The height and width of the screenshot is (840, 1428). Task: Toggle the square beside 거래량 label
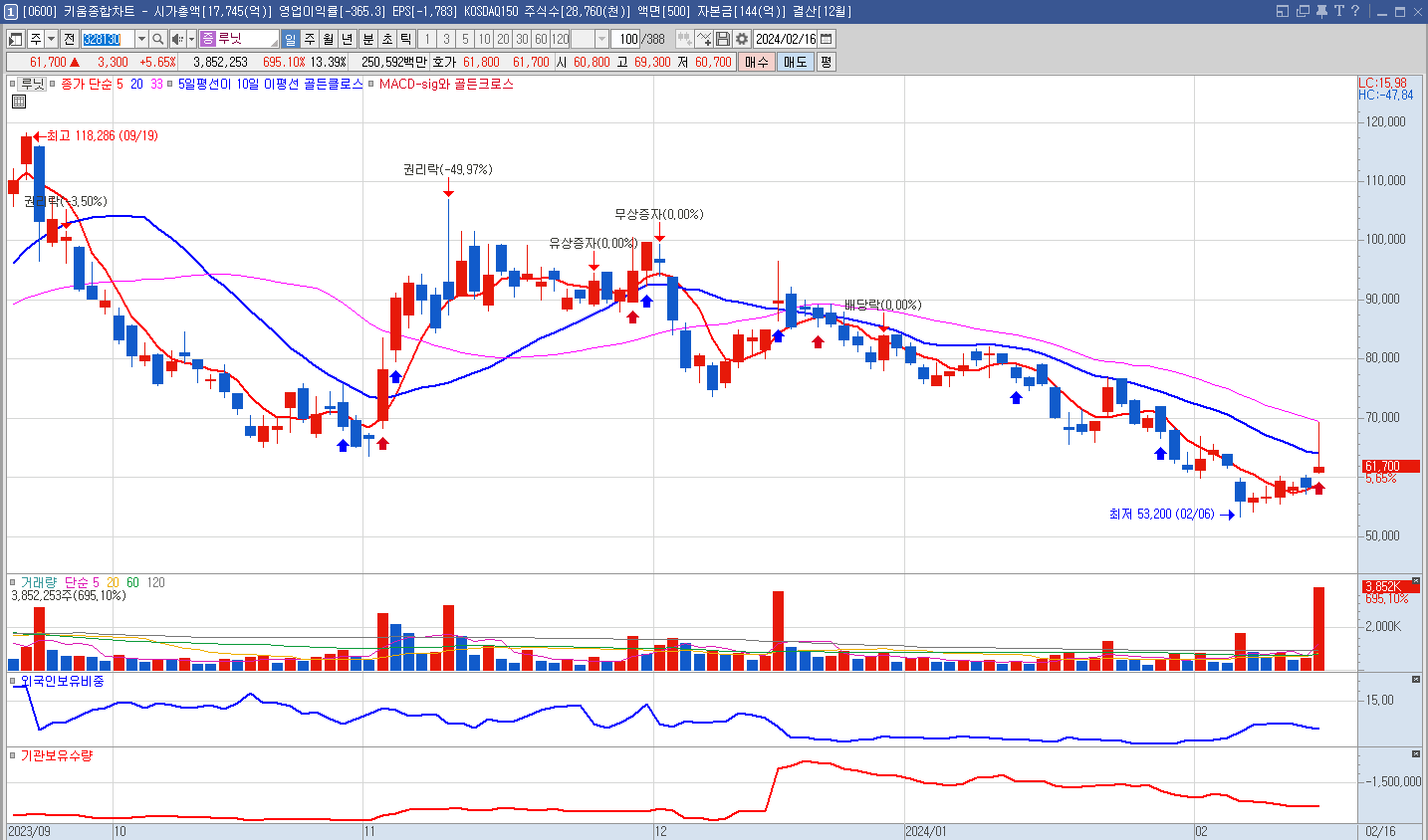(x=13, y=582)
